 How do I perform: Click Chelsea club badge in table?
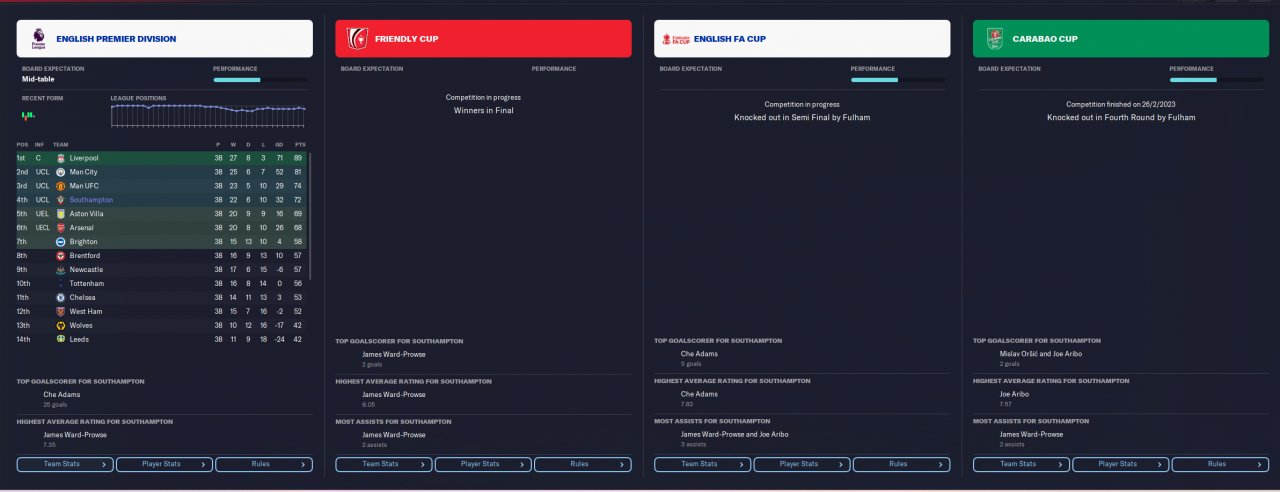60,298
